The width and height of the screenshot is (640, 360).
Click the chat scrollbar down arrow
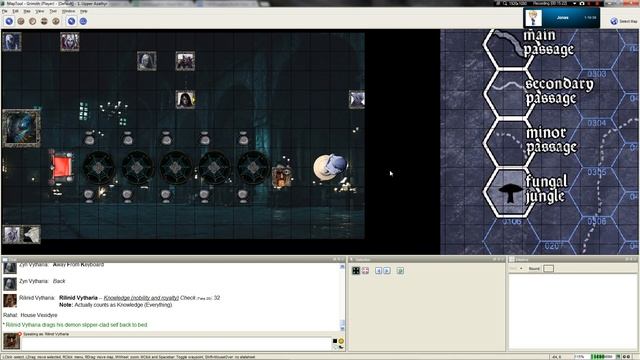pyautogui.click(x=342, y=329)
